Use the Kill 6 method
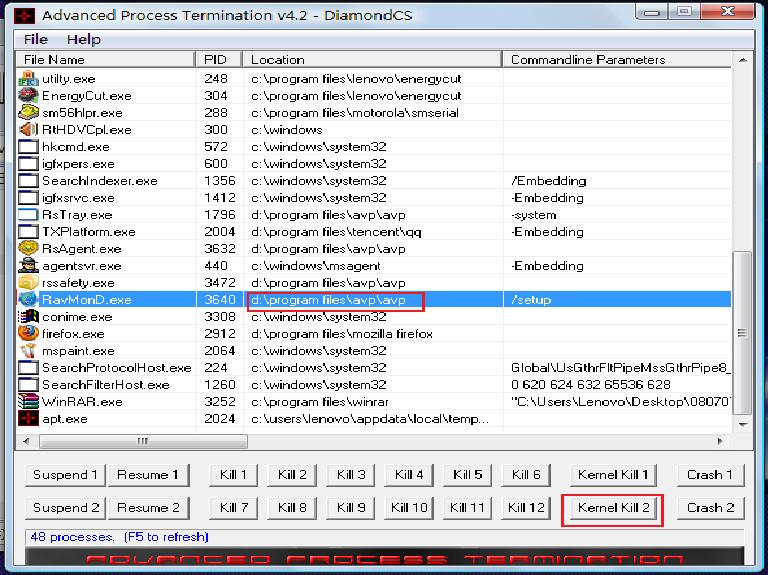This screenshot has width=768, height=575. [x=526, y=475]
